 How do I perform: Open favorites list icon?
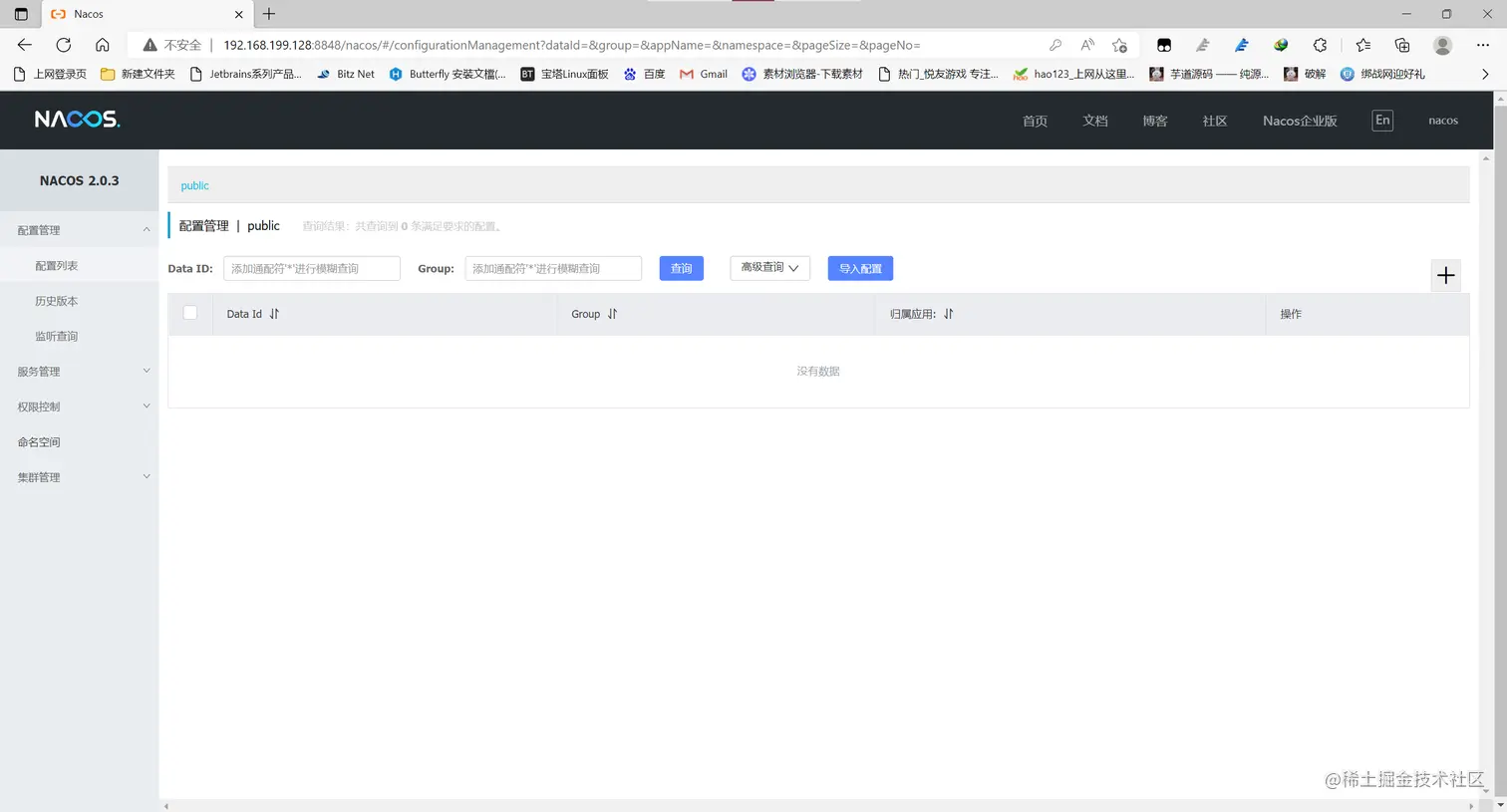pyautogui.click(x=1362, y=45)
